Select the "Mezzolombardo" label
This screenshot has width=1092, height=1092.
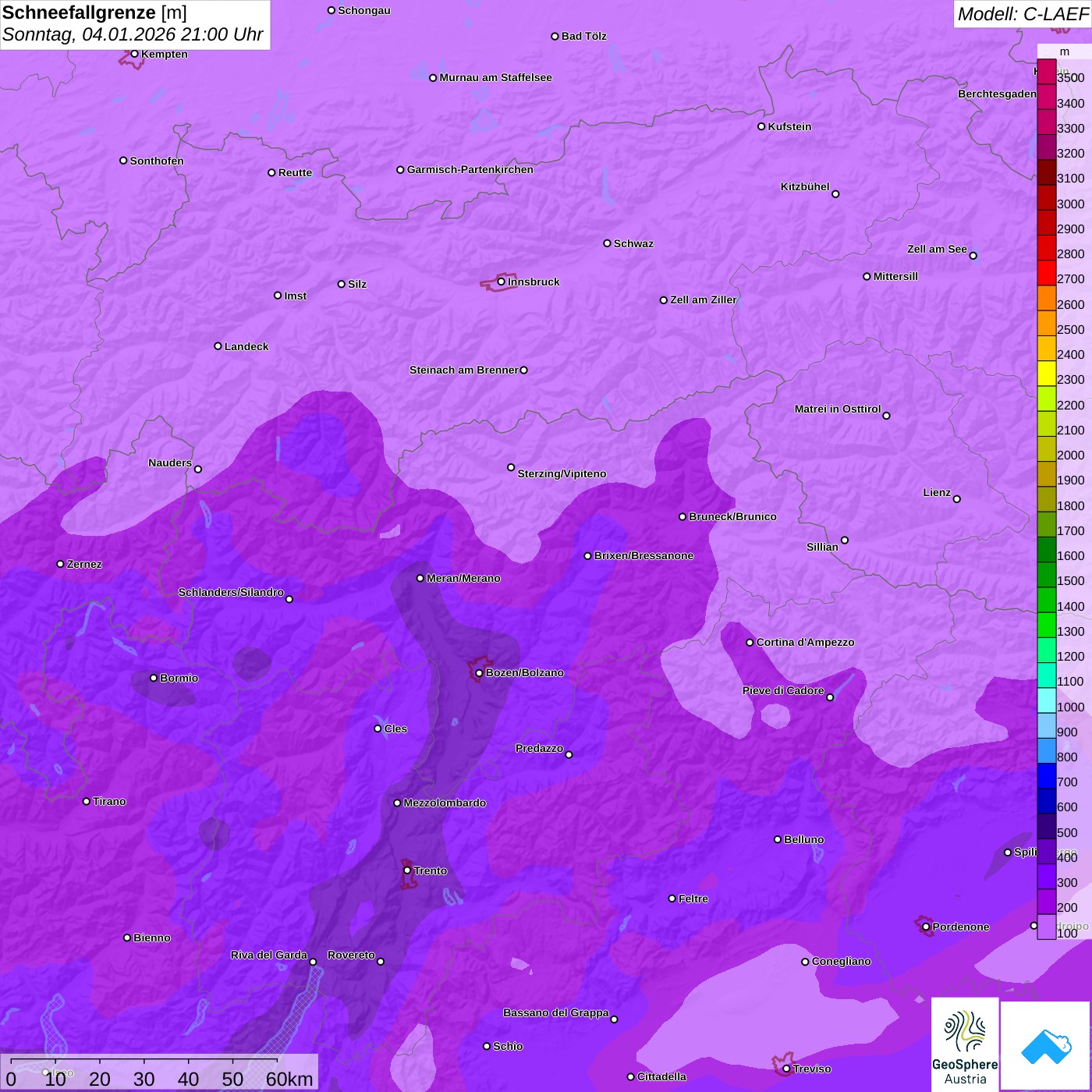445,803
